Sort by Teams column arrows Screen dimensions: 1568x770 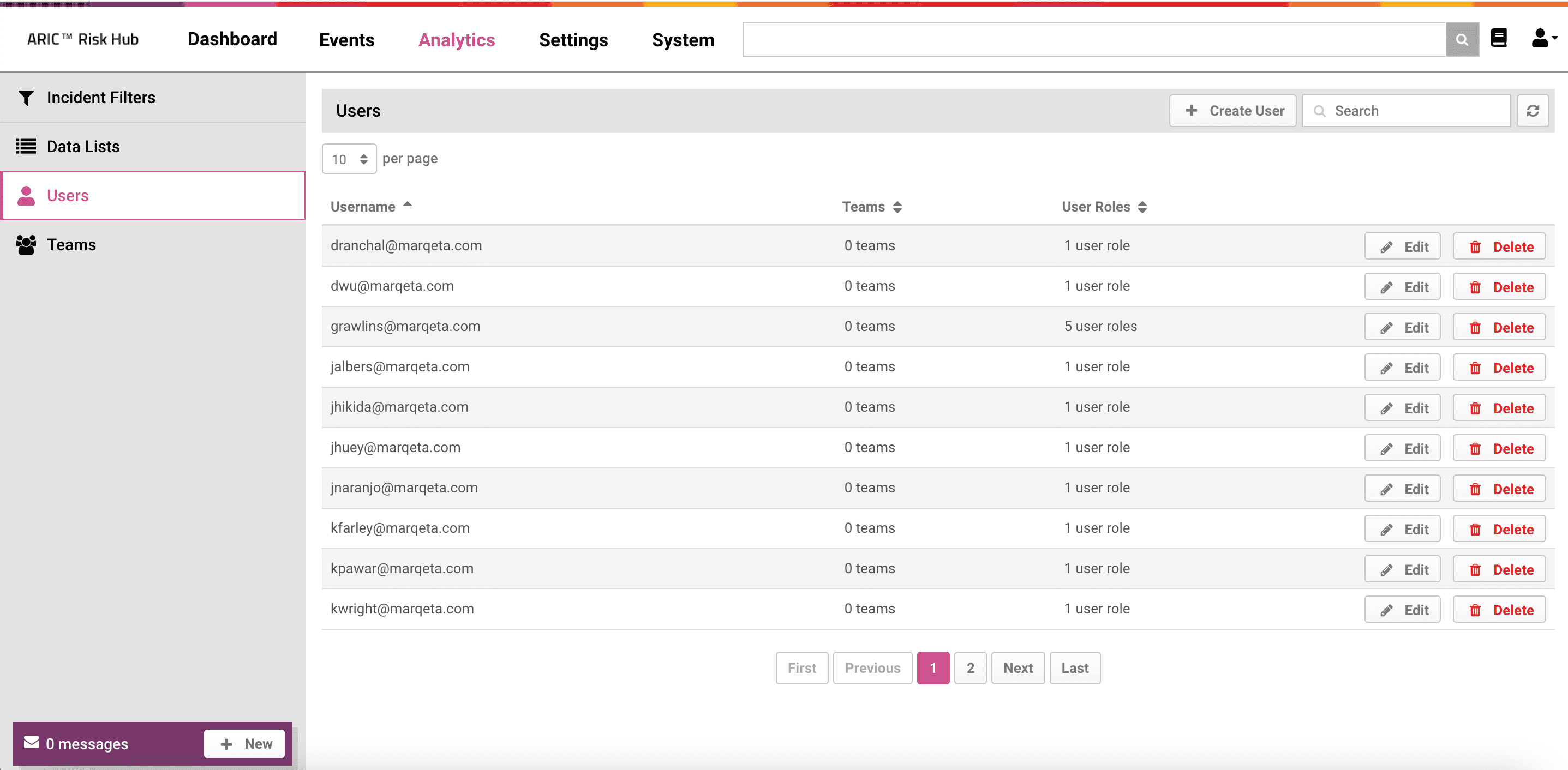[897, 207]
